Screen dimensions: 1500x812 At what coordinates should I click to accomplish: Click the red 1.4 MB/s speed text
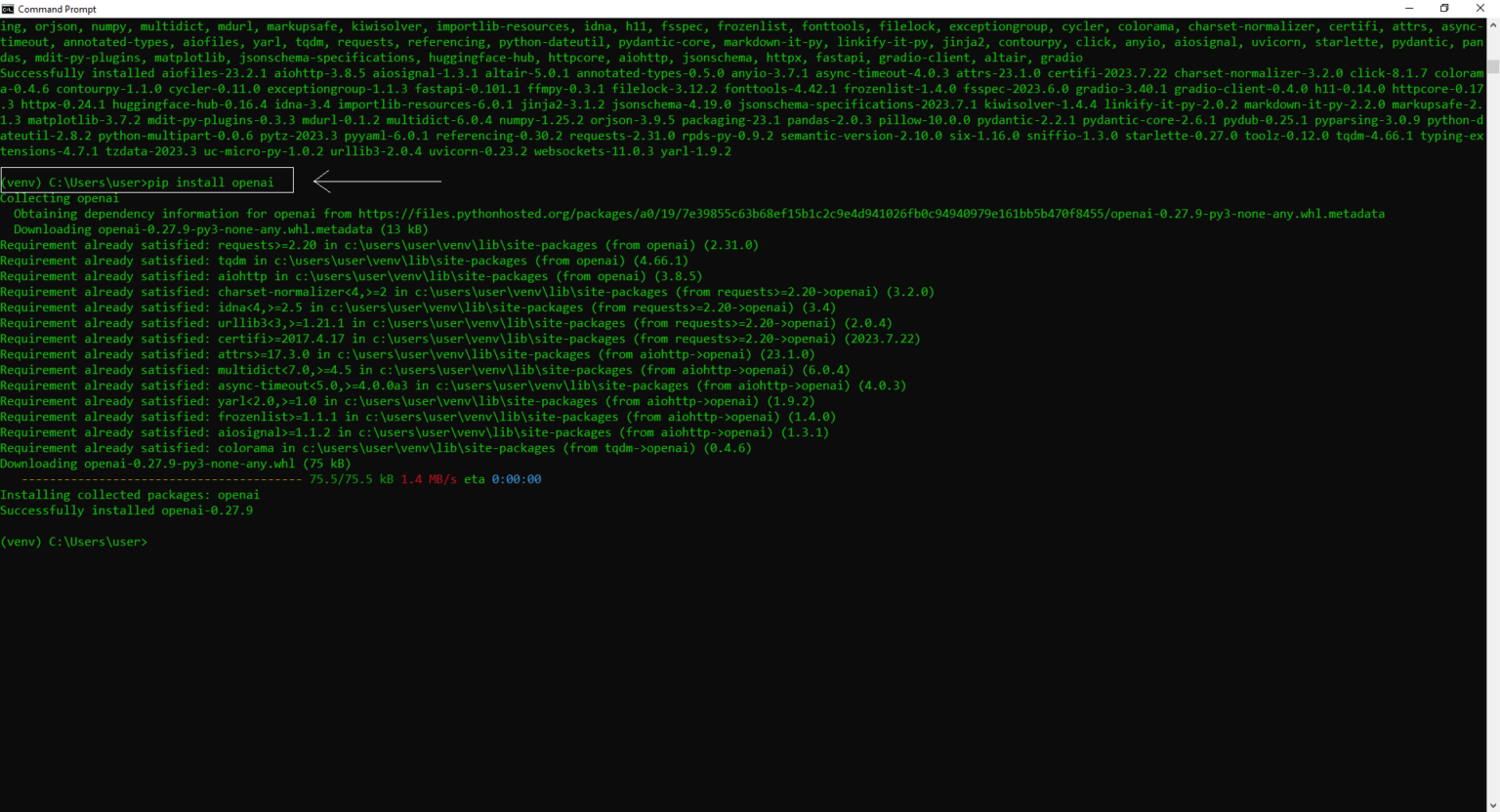(x=429, y=479)
